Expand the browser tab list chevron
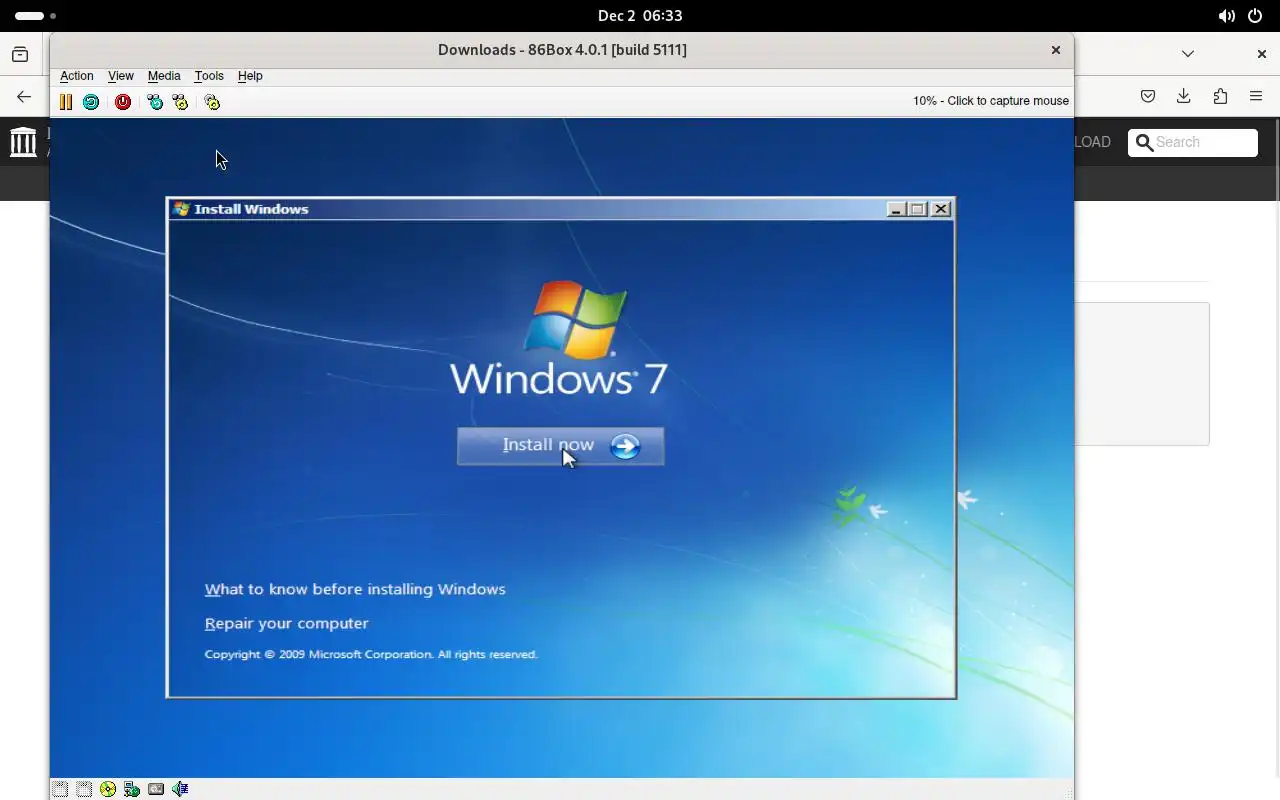The image size is (1280, 800). click(x=1188, y=54)
